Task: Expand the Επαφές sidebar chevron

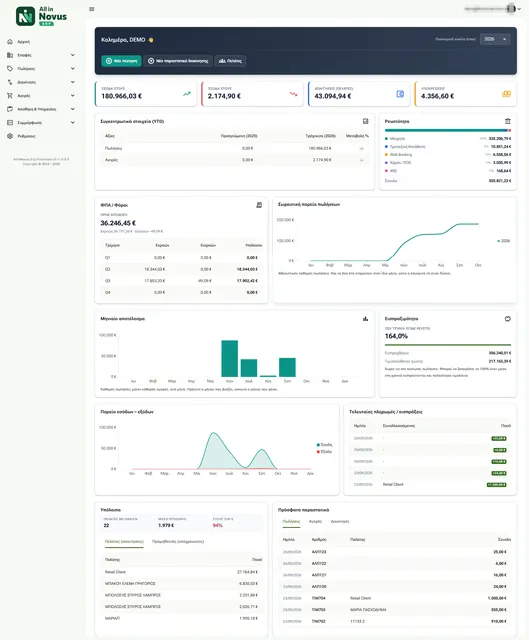Action: coord(73,55)
